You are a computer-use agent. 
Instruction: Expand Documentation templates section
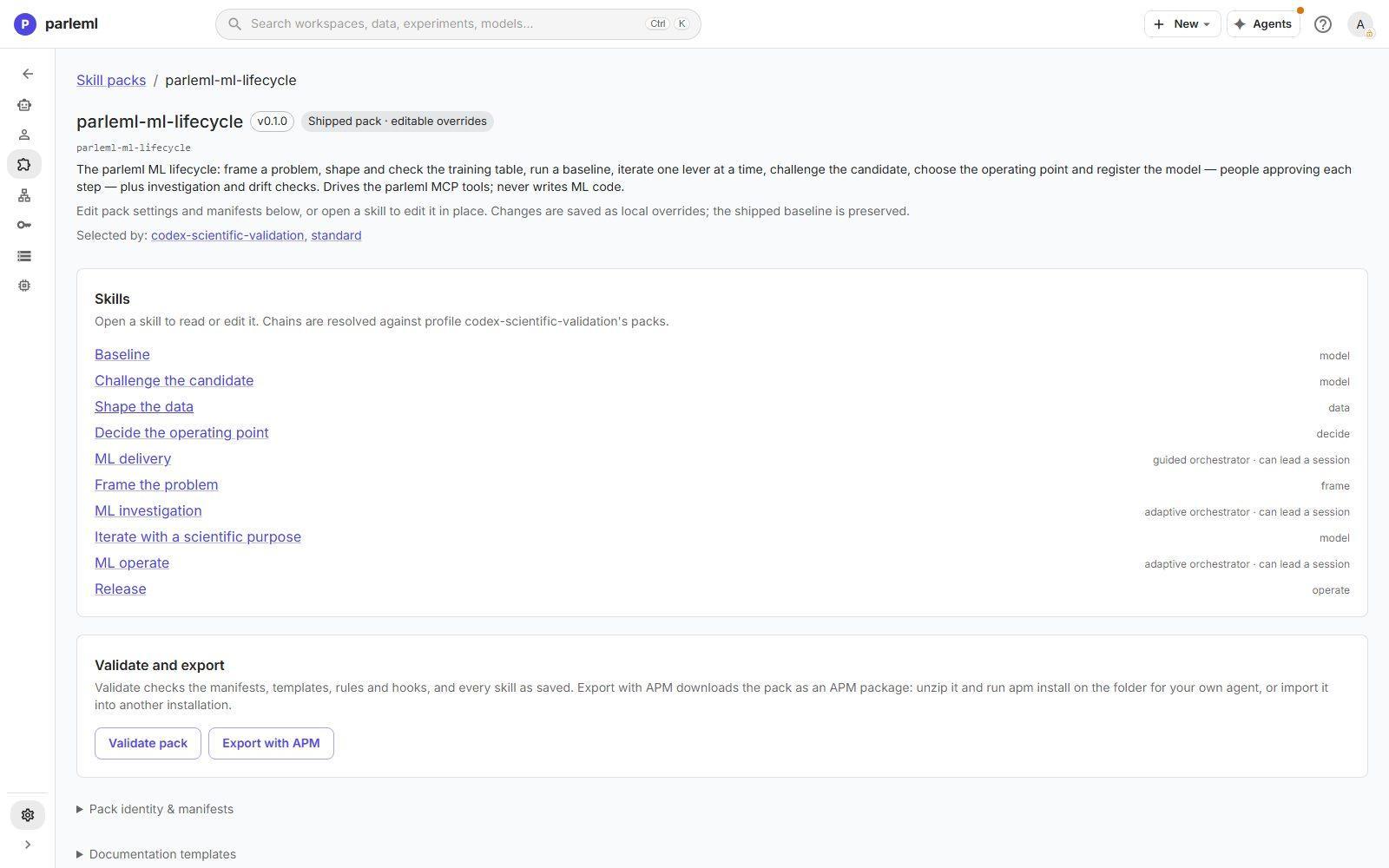pyautogui.click(x=156, y=854)
